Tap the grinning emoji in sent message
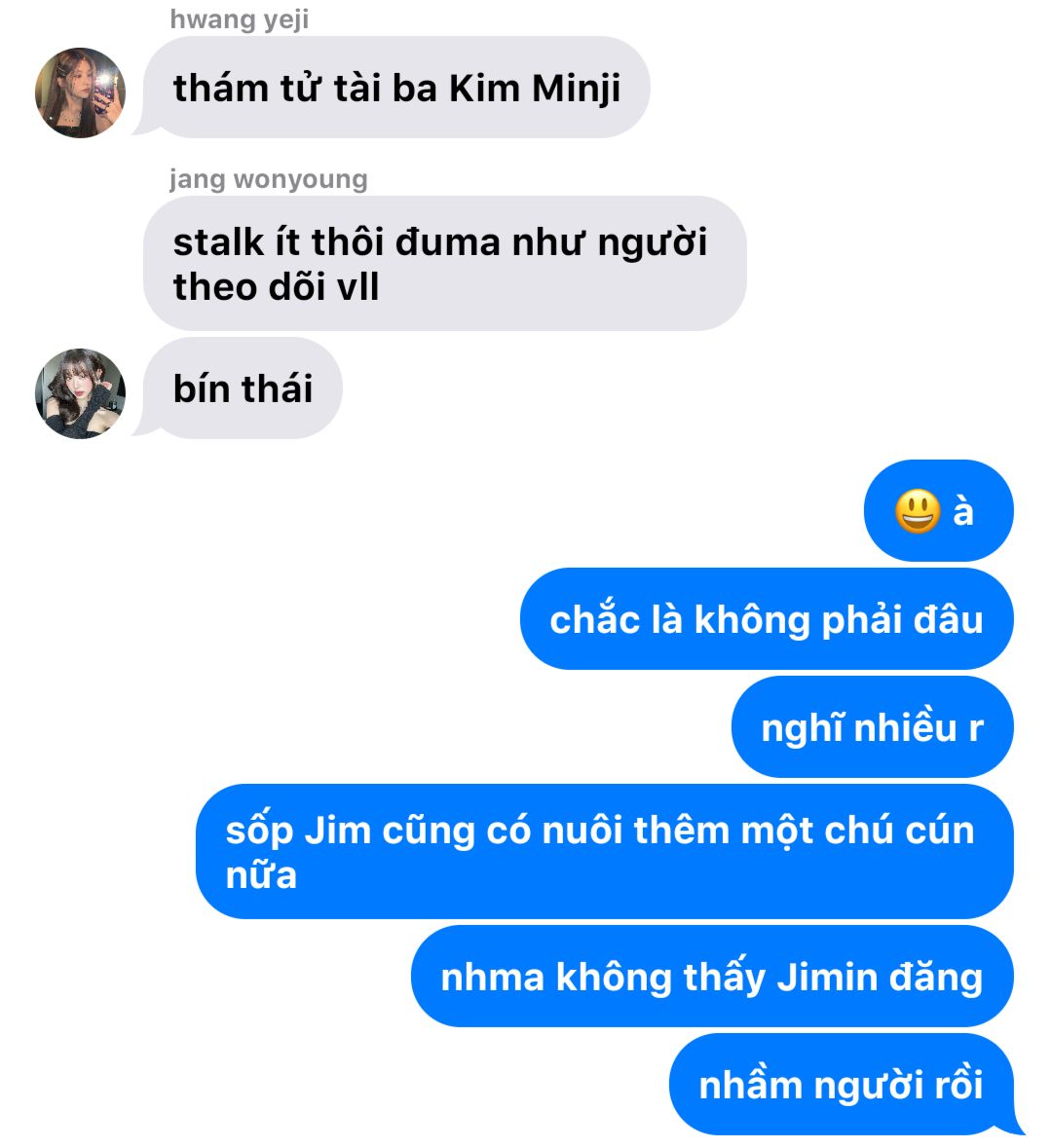 pyautogui.click(x=918, y=510)
